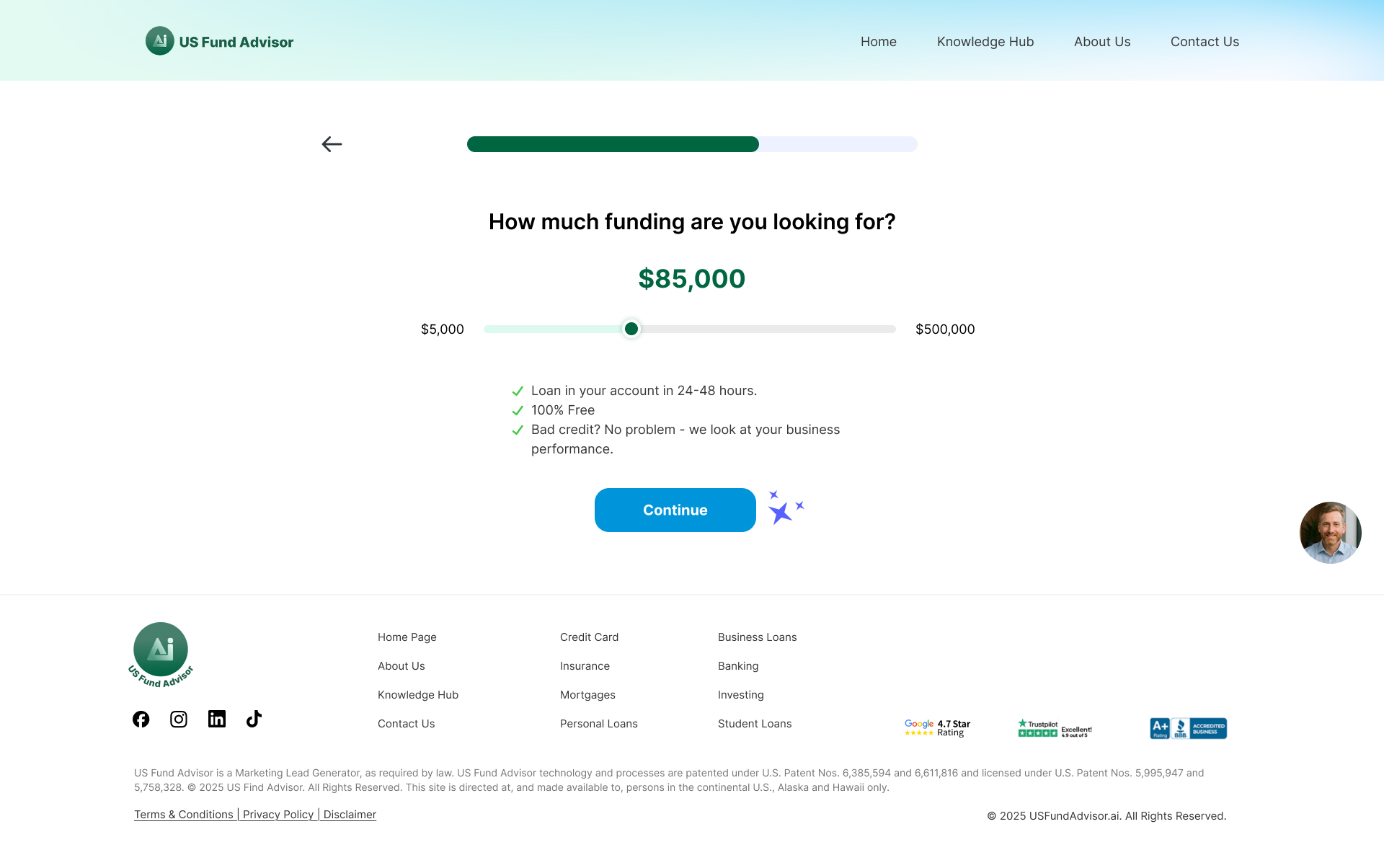Click the Trustpilot Excellent rating badge
Screen dimensions: 1384x868
coord(1055,729)
